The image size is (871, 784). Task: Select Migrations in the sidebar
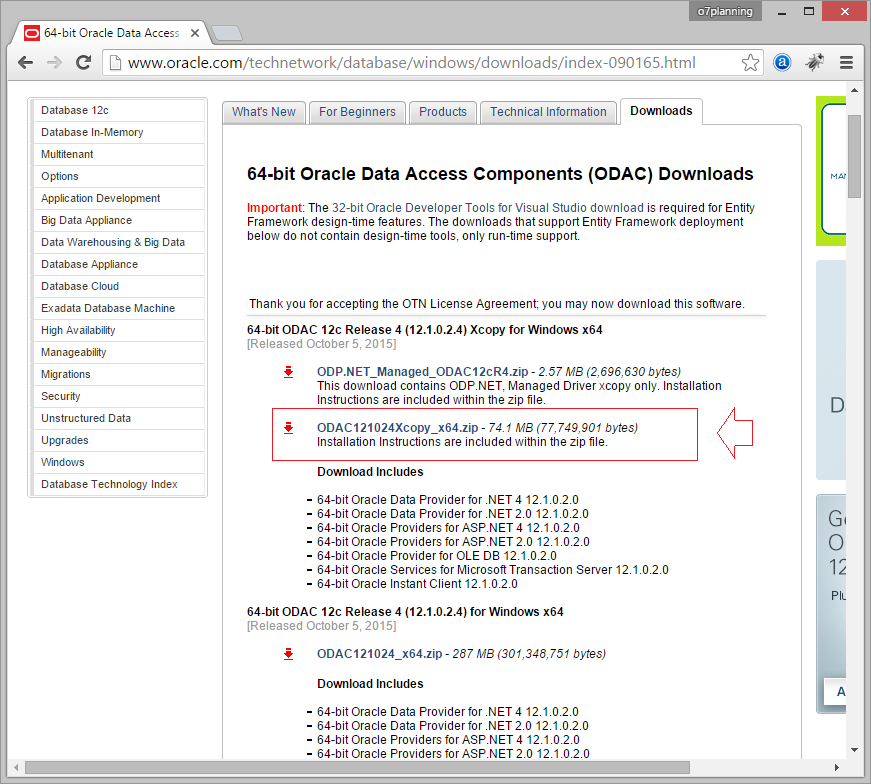click(x=118, y=374)
